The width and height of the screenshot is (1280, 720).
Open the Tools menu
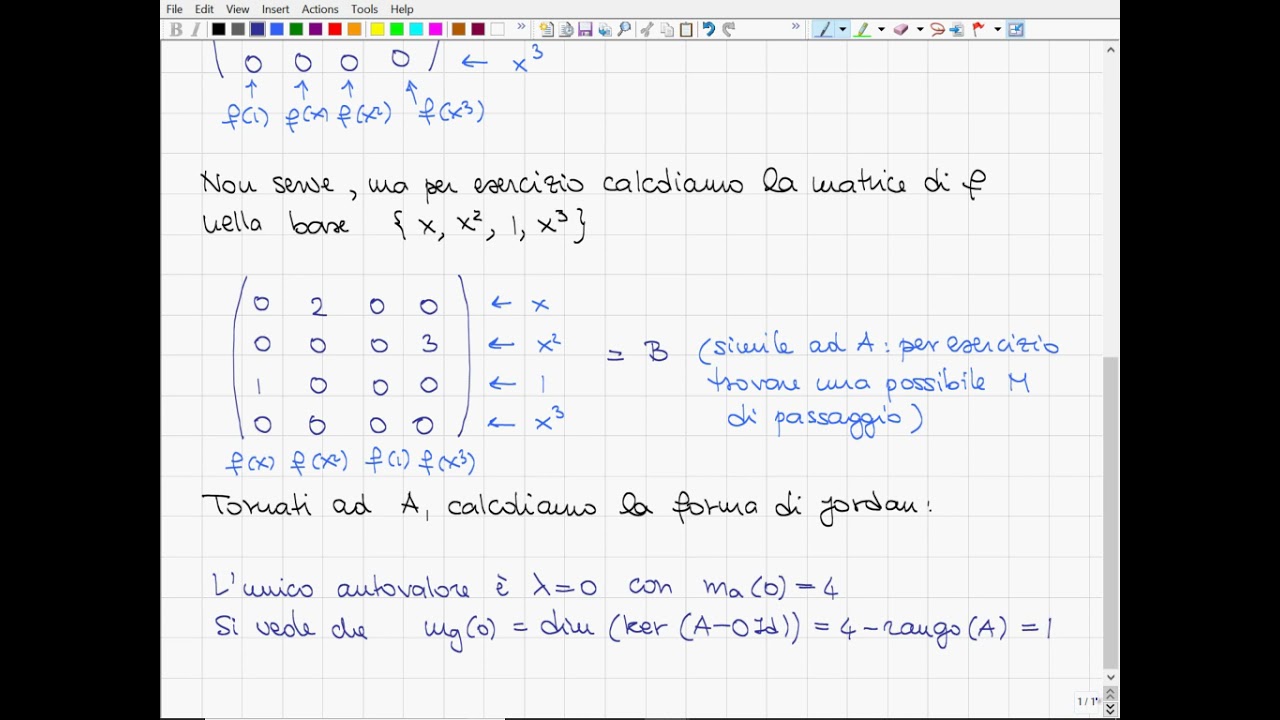click(364, 9)
